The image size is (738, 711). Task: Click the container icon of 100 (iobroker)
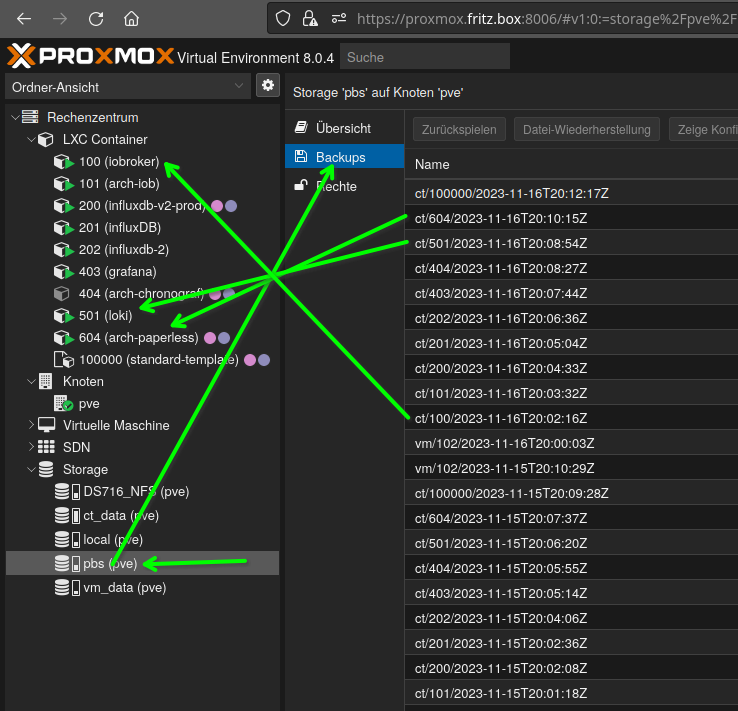[63, 162]
